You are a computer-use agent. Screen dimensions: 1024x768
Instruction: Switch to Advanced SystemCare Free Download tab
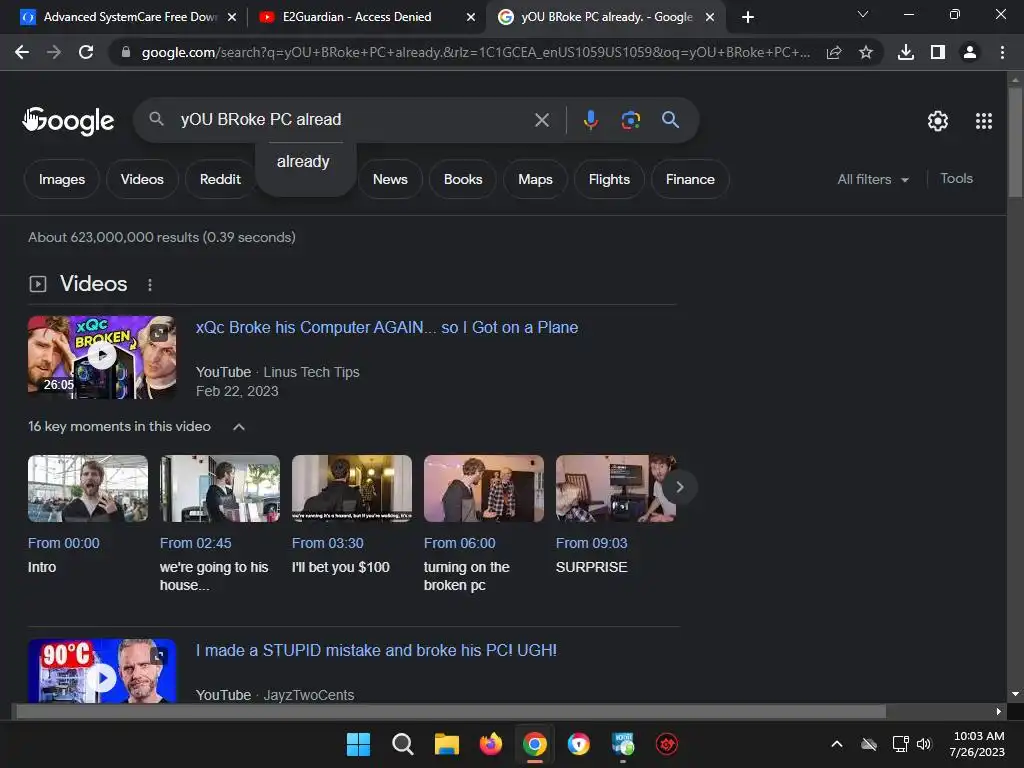click(x=127, y=17)
